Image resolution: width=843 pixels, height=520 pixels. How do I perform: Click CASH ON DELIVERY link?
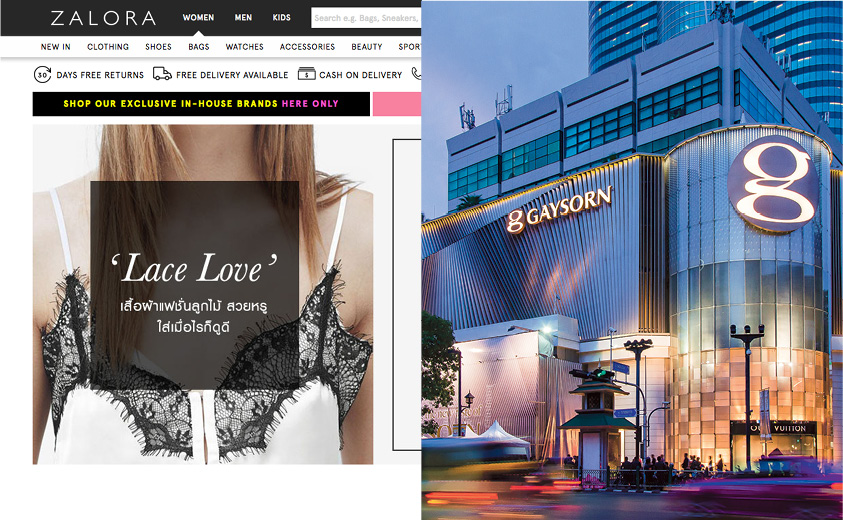coord(361,75)
